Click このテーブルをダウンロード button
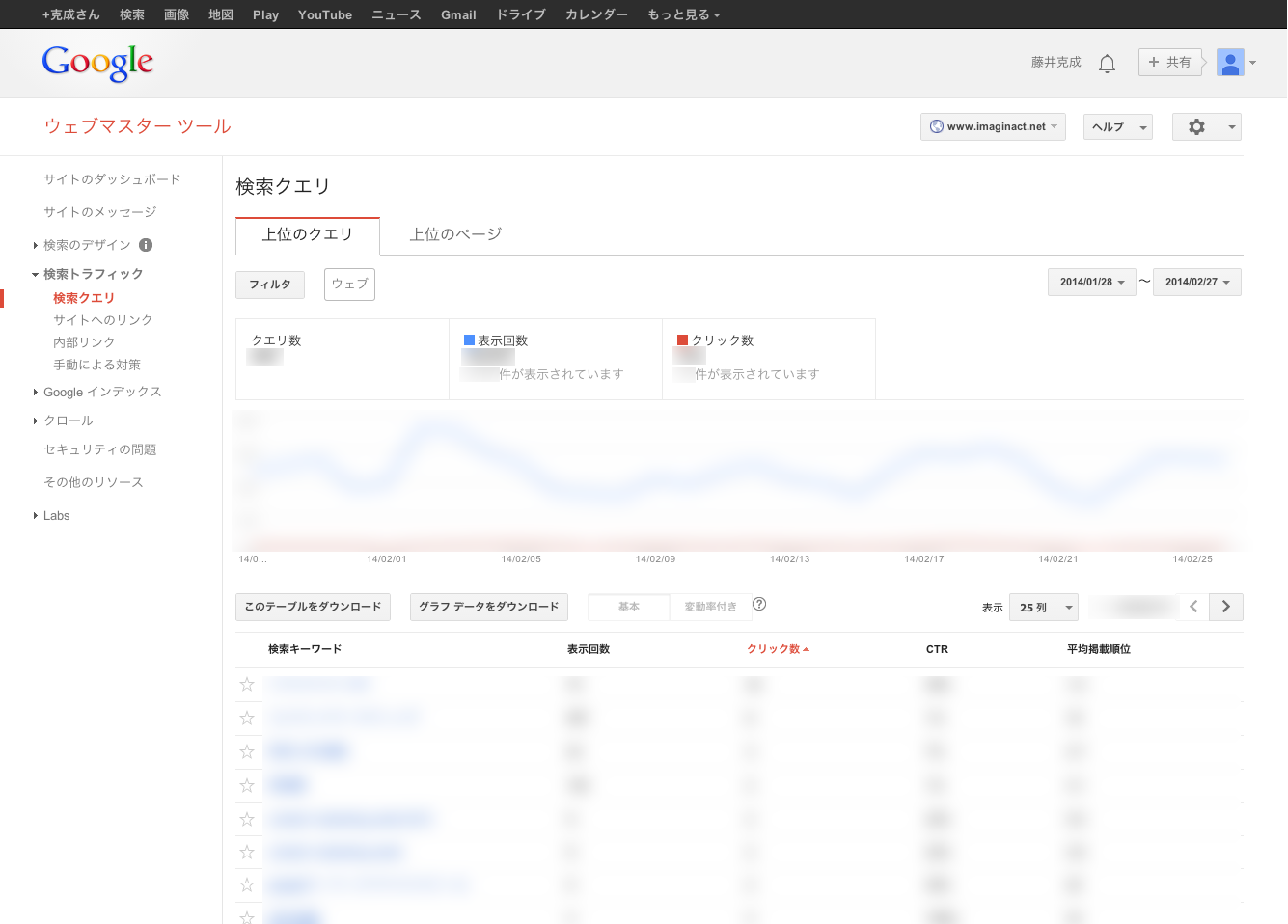Screen dimensions: 1288x924 (x=313, y=607)
